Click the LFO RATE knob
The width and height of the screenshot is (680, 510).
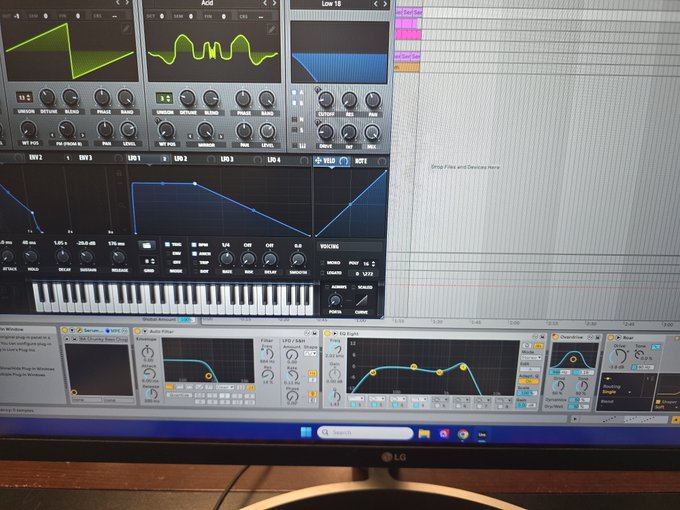point(226,259)
